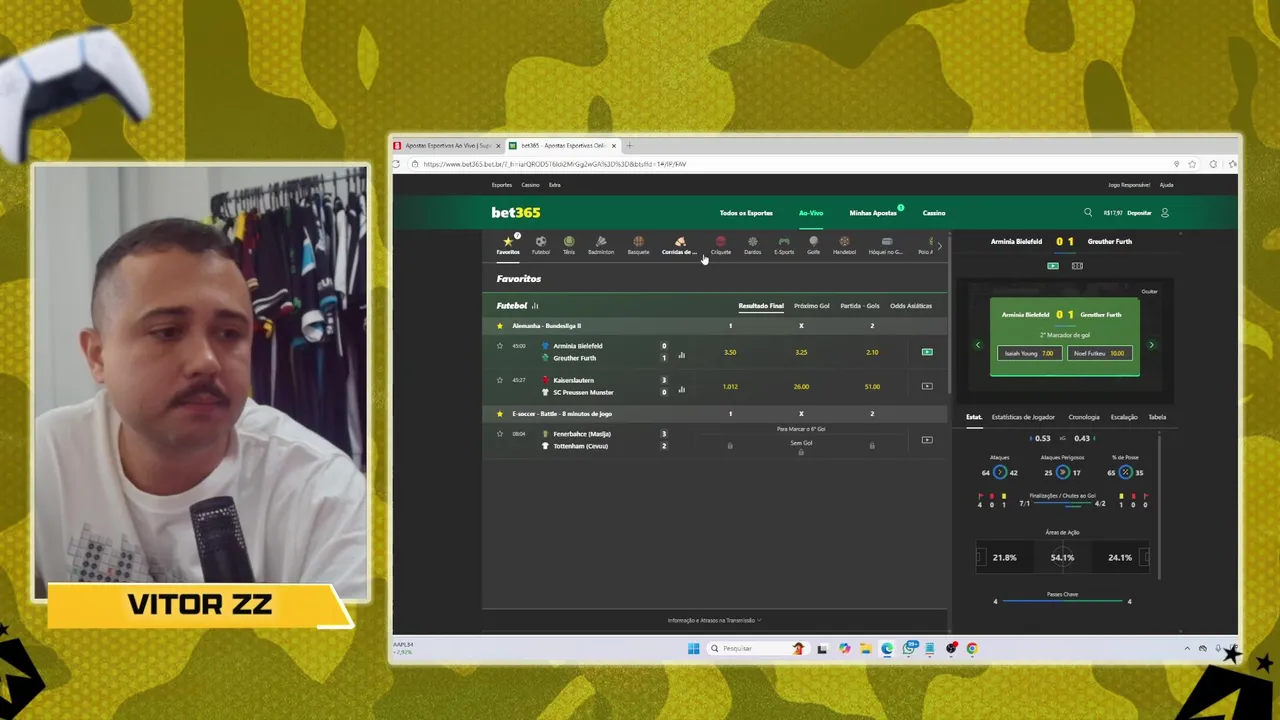Open Google Chrome from the taskbar
Screen dimensions: 1280x720
tap(971, 648)
